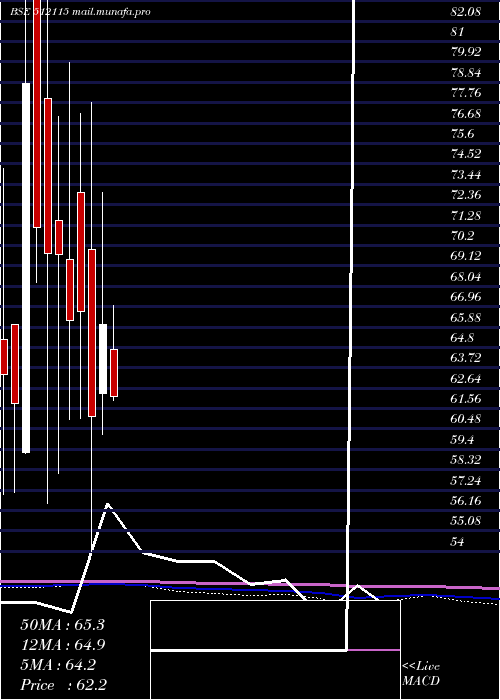Screen dimensions: 500x700
Task: Click the 60.48 price axis label
Action: [x=466, y=420]
